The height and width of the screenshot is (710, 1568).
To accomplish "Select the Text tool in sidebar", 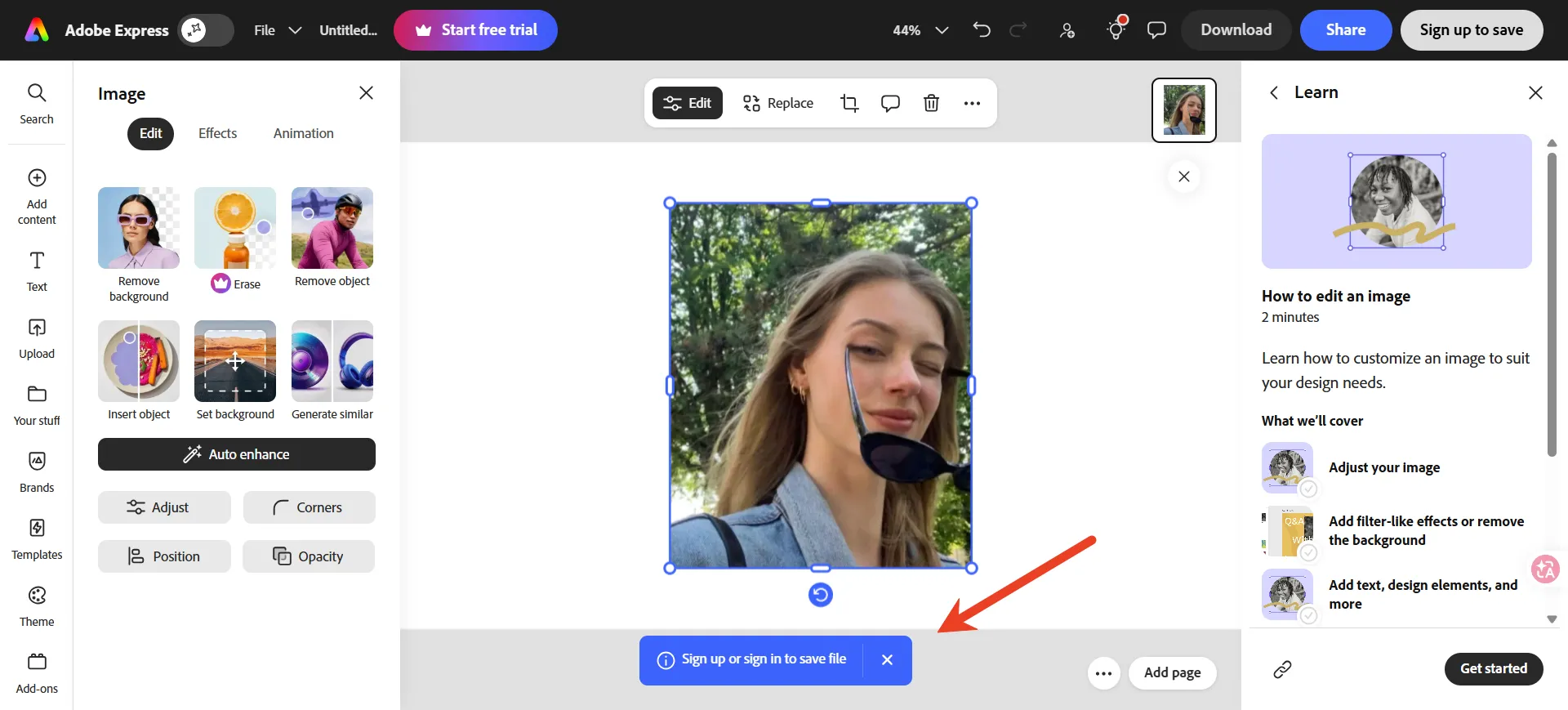I will (37, 272).
